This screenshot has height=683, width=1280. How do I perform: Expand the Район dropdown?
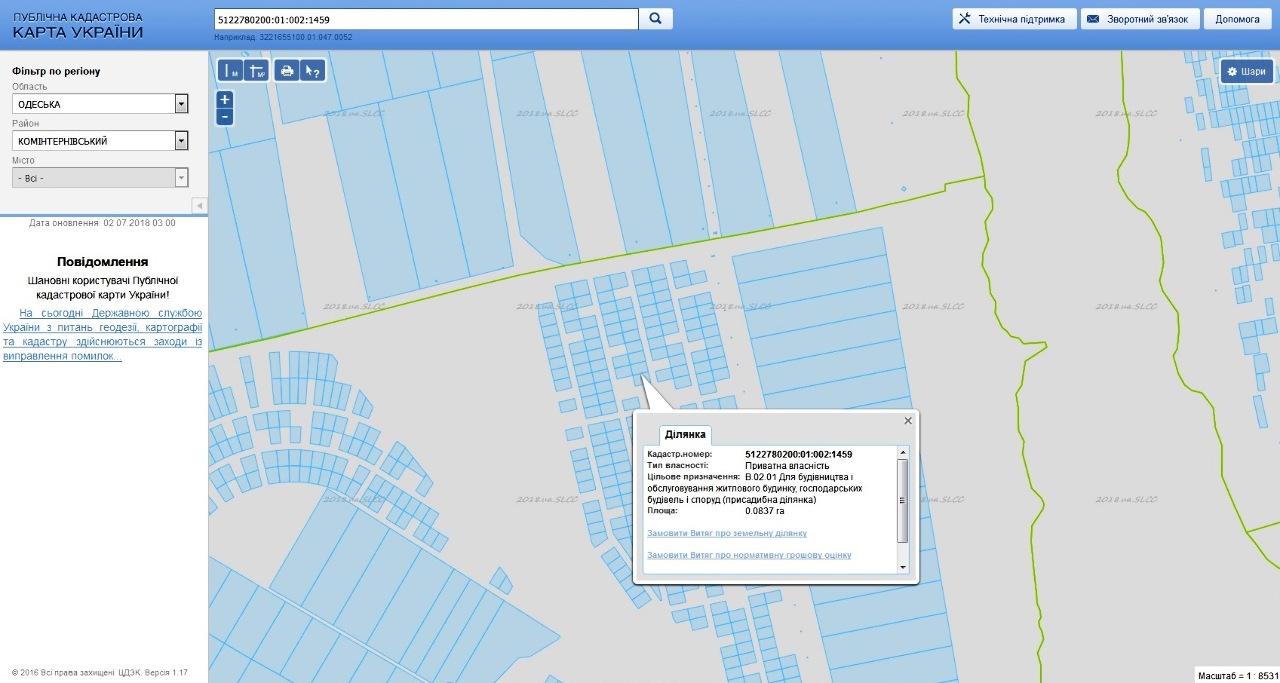click(181, 141)
